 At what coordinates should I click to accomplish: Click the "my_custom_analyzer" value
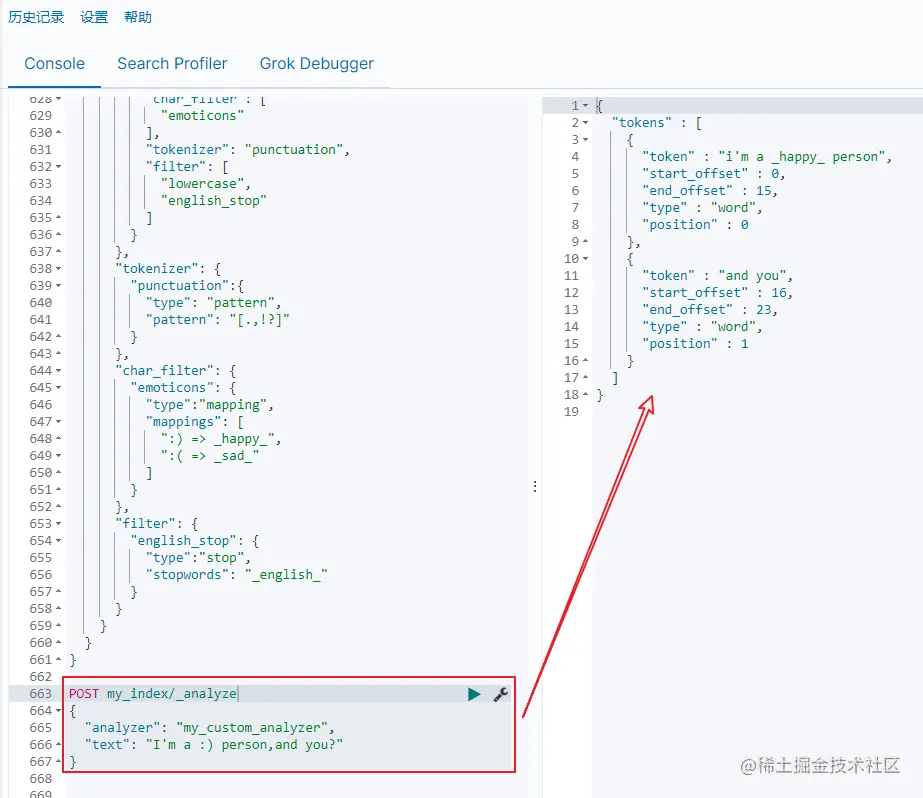(x=252, y=728)
